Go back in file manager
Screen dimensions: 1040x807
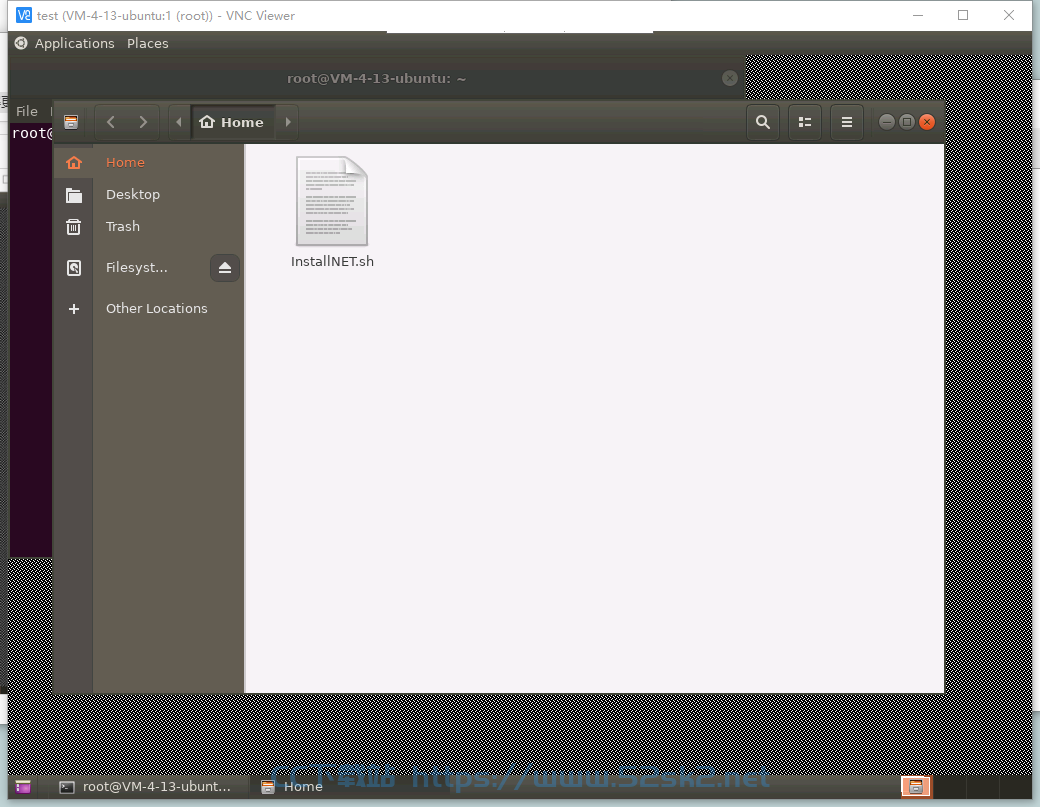coord(111,122)
